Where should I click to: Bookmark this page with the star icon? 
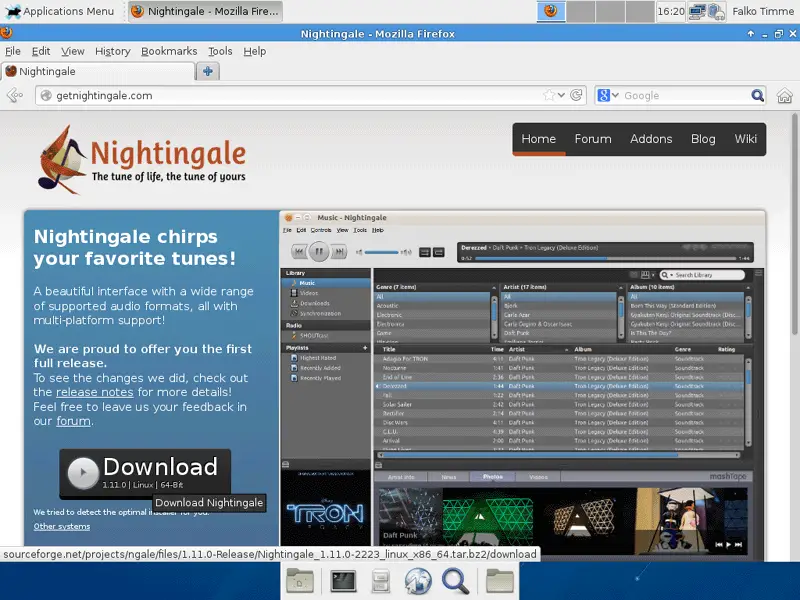click(x=549, y=95)
